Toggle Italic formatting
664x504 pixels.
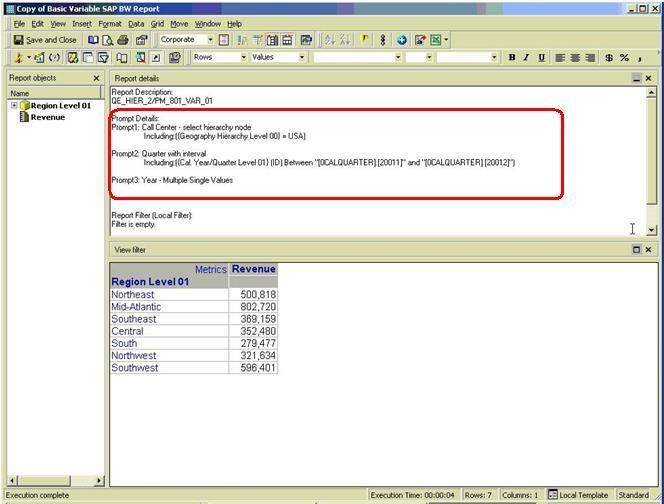[527, 58]
